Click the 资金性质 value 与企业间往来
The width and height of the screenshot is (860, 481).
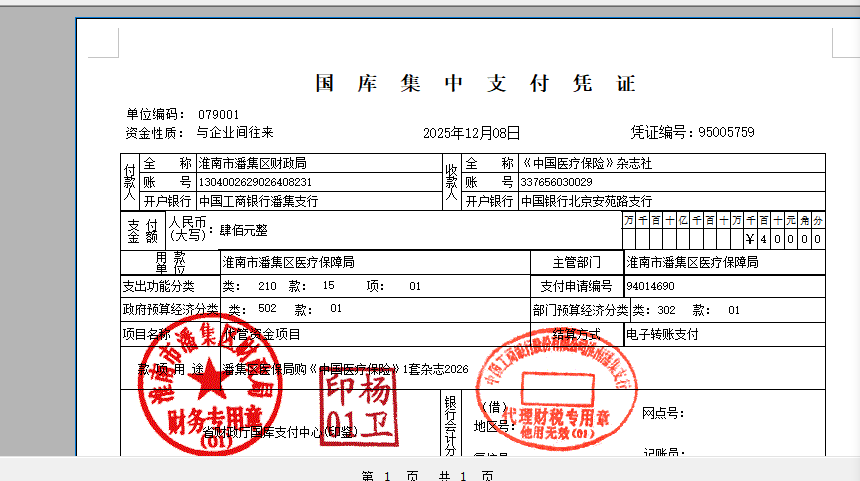[234, 132]
